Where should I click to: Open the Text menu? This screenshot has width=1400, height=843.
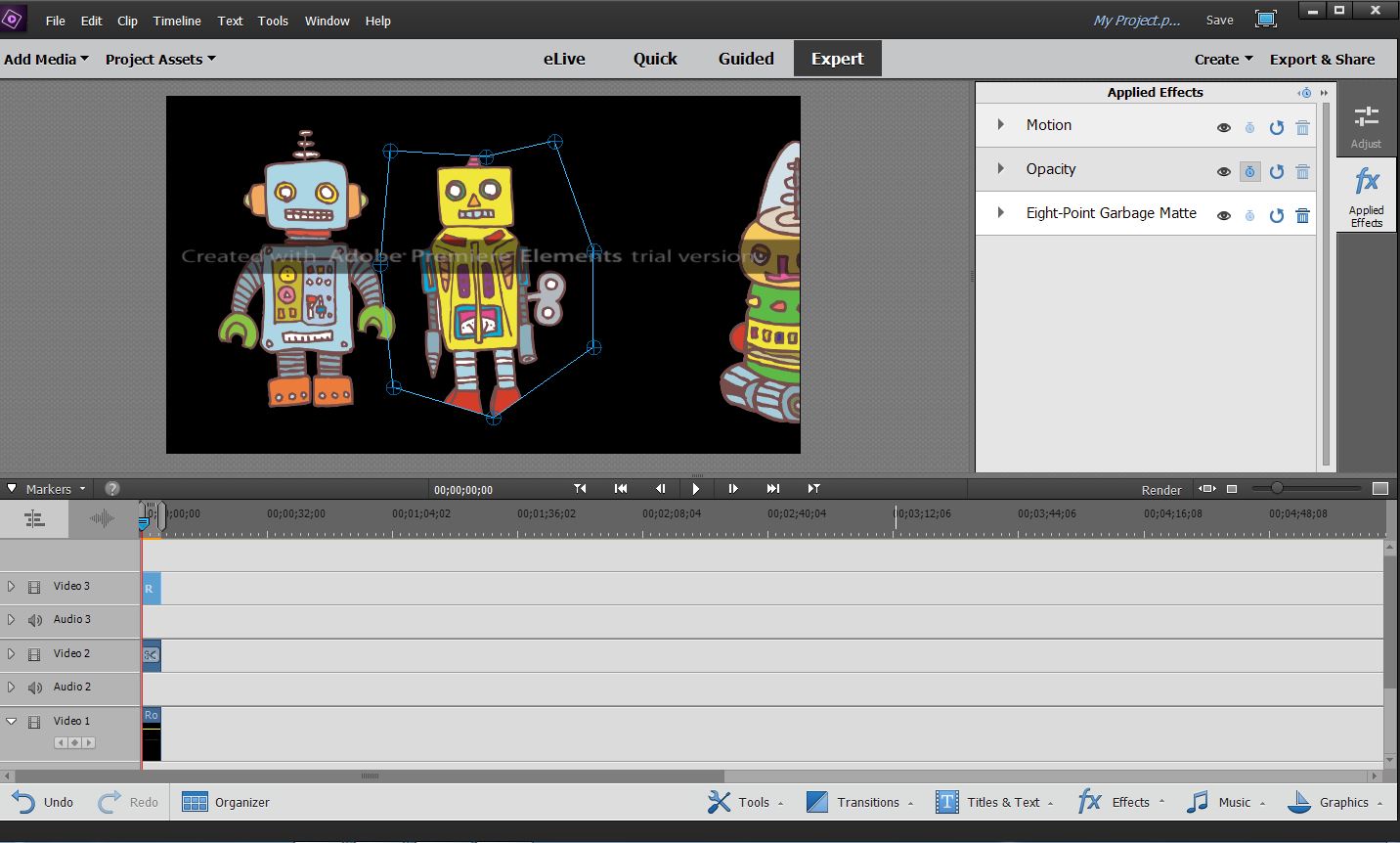point(231,21)
